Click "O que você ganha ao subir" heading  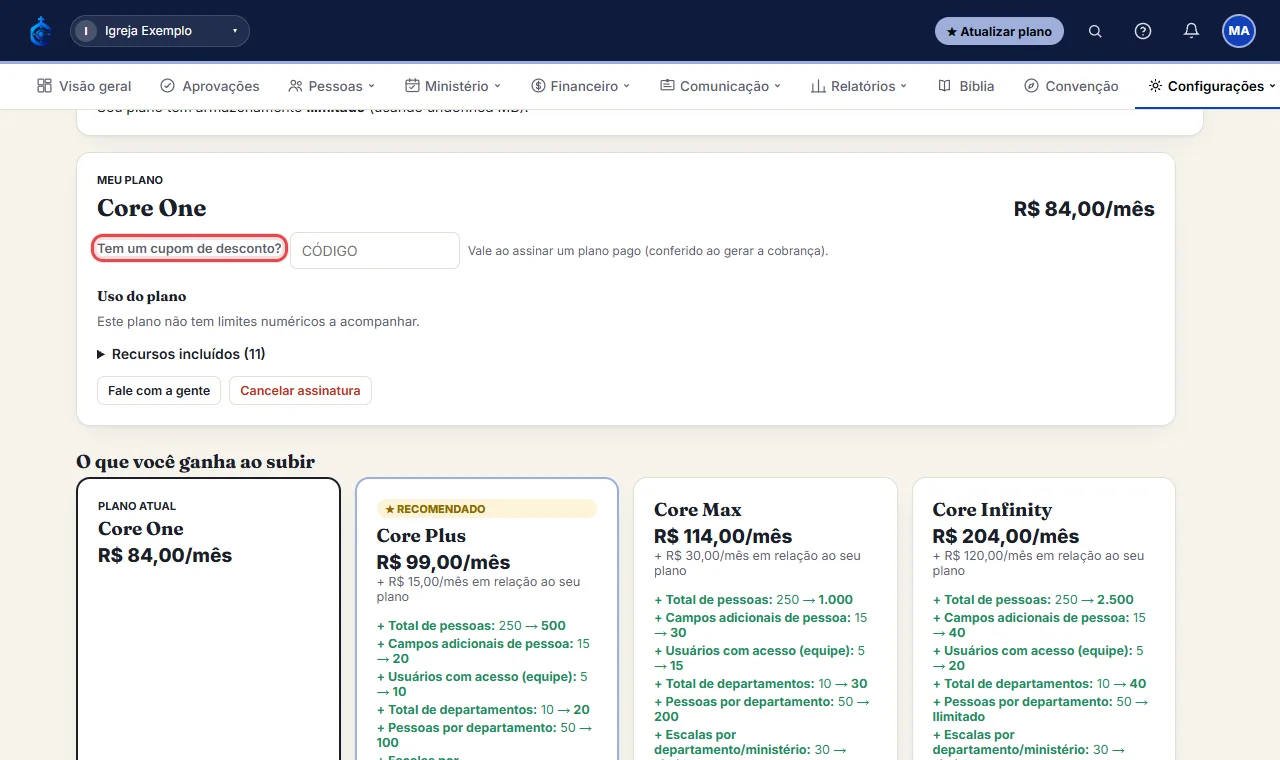pos(196,461)
